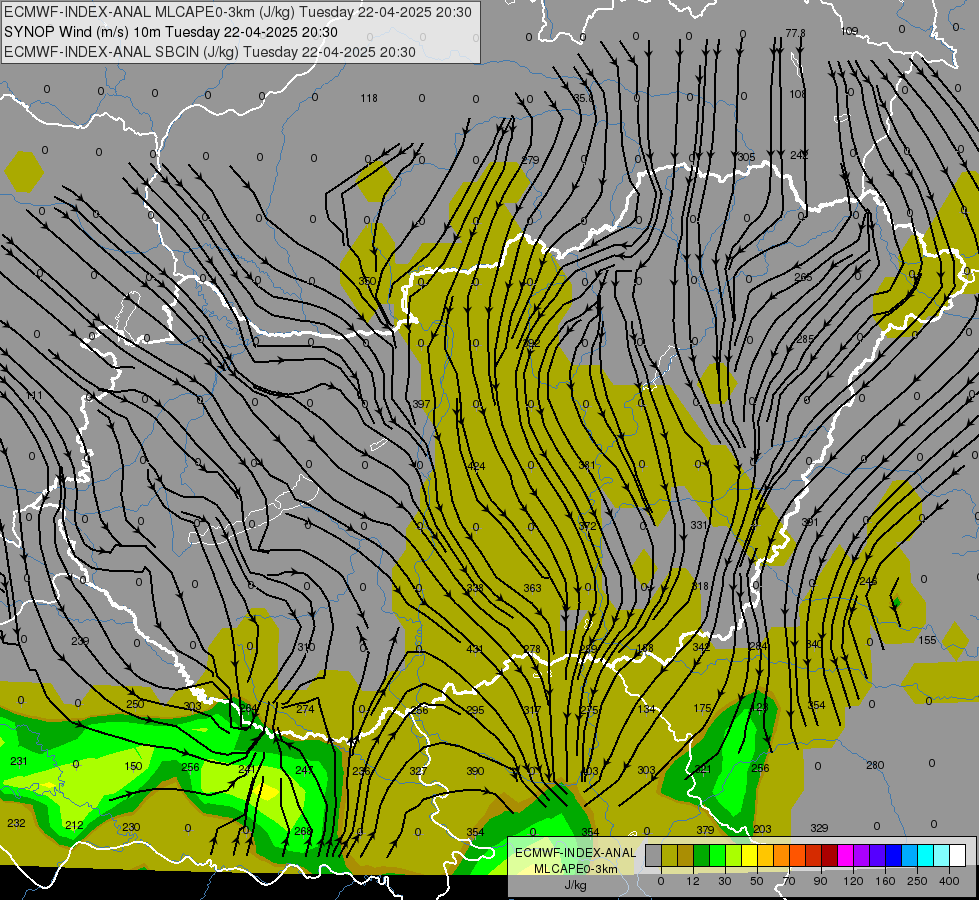979x900 pixels.
Task: Click the legend unit J/kg
Action: pos(576,885)
